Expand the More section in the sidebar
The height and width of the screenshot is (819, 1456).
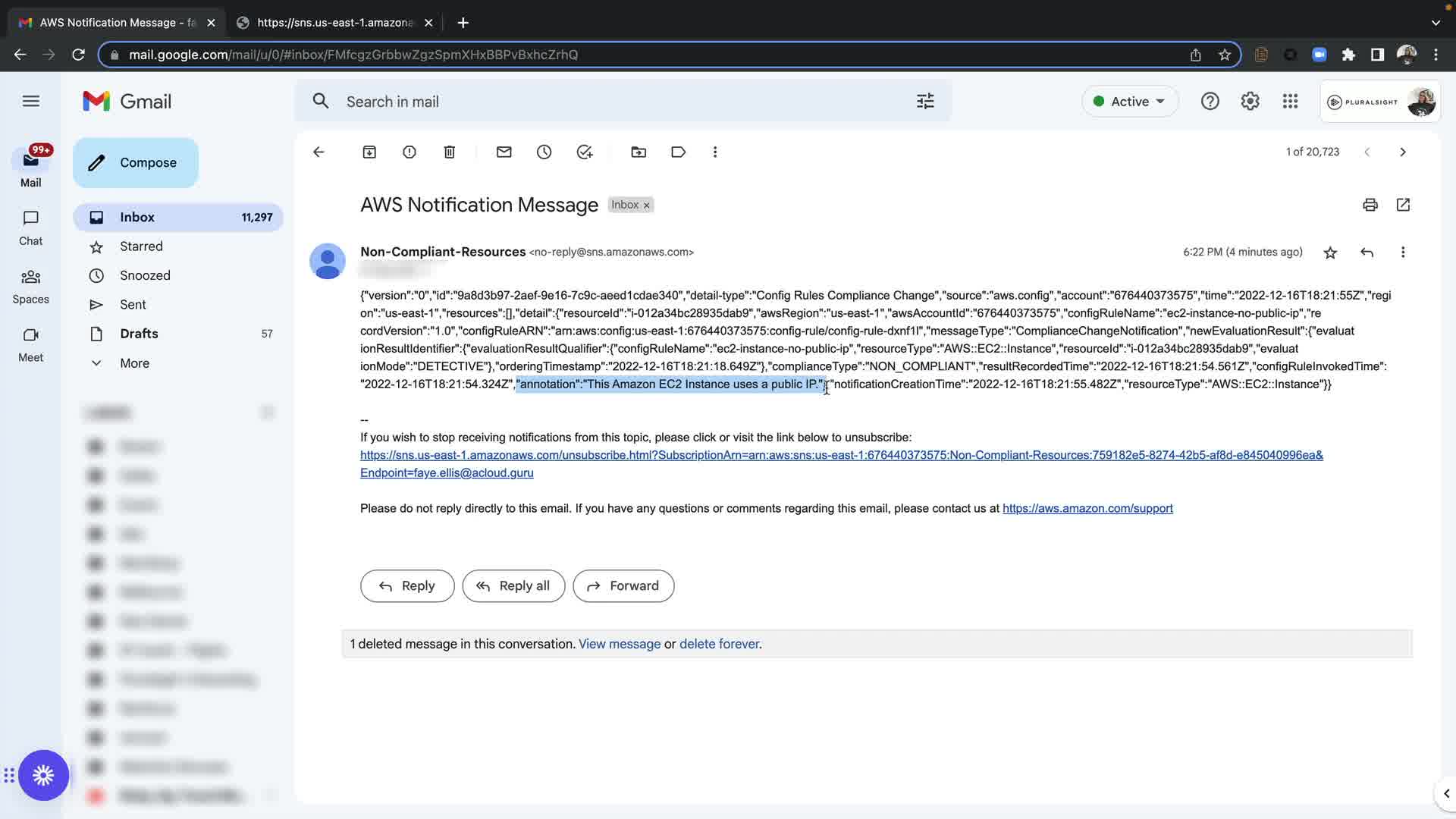(134, 363)
